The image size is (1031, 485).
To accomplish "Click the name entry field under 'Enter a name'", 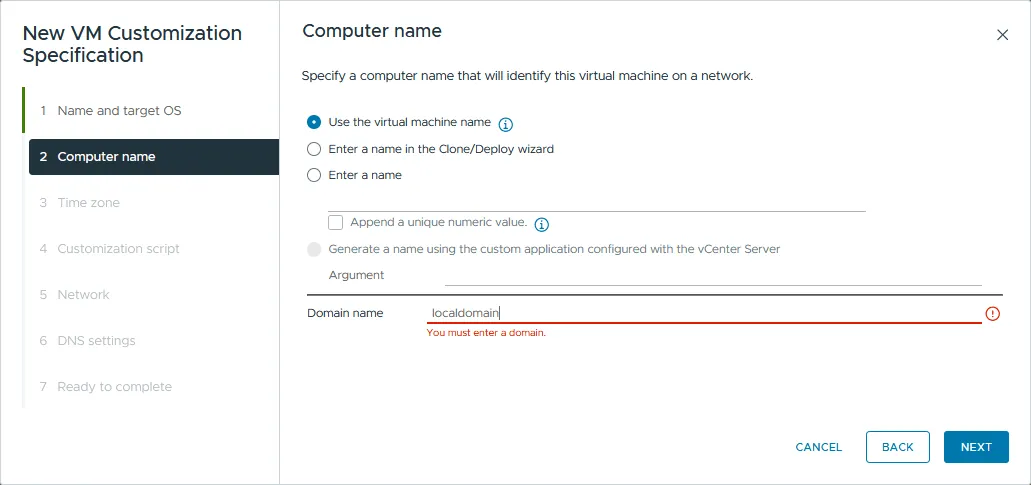I will [x=596, y=201].
